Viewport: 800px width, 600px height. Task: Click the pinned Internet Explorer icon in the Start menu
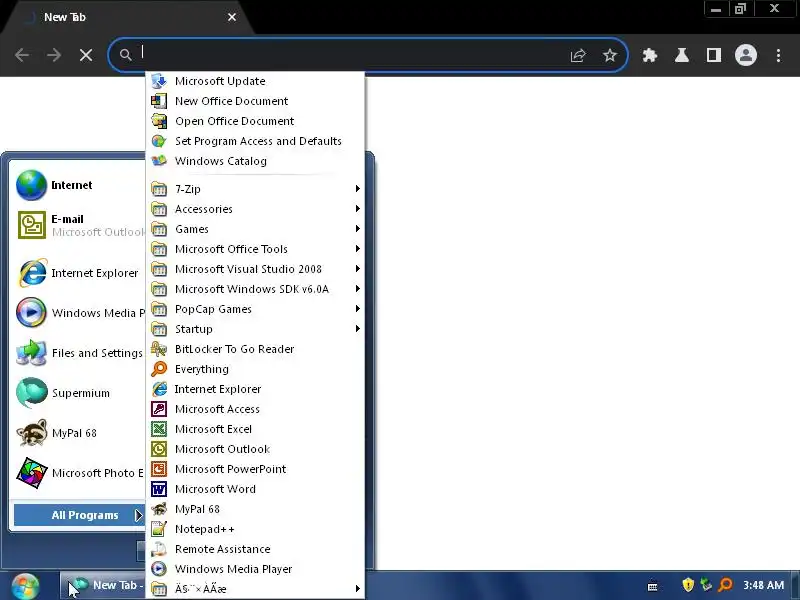[33, 273]
